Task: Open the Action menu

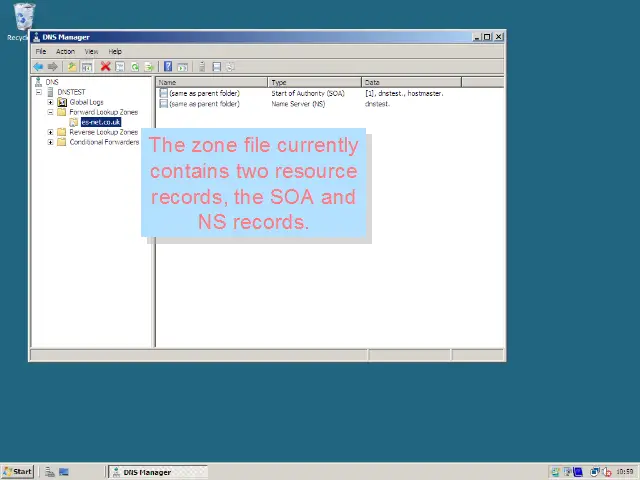Action: pos(65,51)
